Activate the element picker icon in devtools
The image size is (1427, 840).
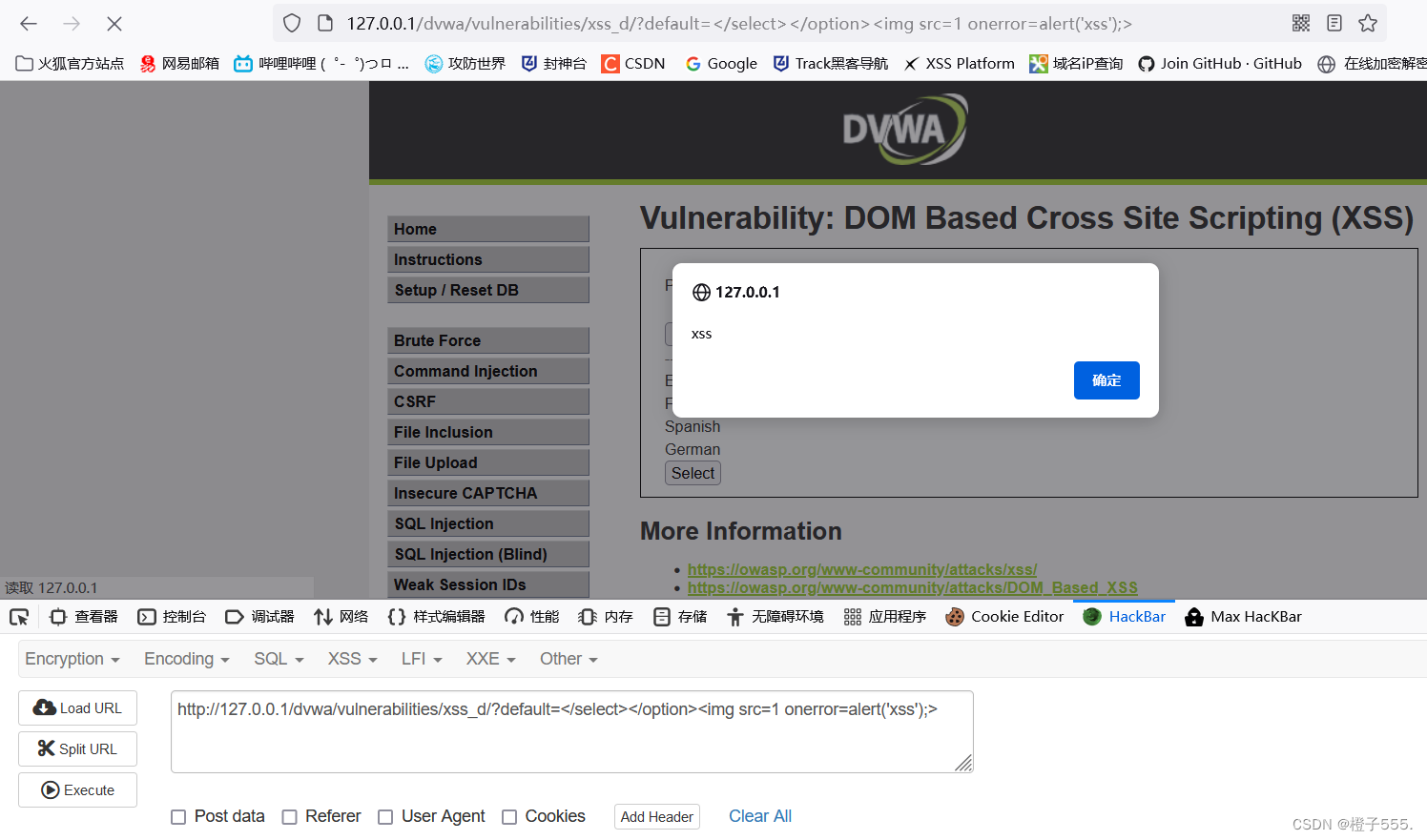[19, 617]
